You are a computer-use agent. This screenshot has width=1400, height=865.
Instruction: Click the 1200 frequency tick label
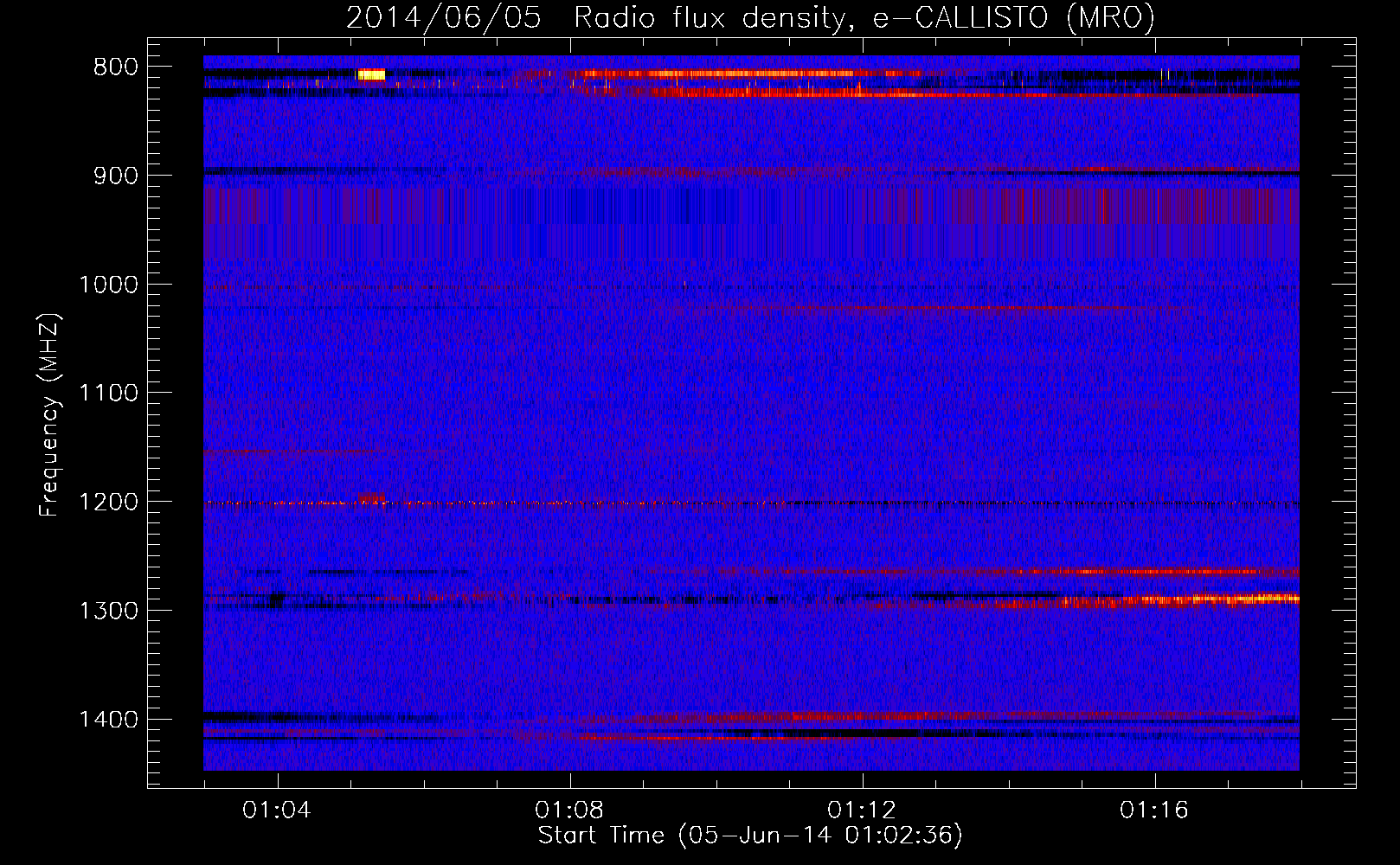pos(108,503)
